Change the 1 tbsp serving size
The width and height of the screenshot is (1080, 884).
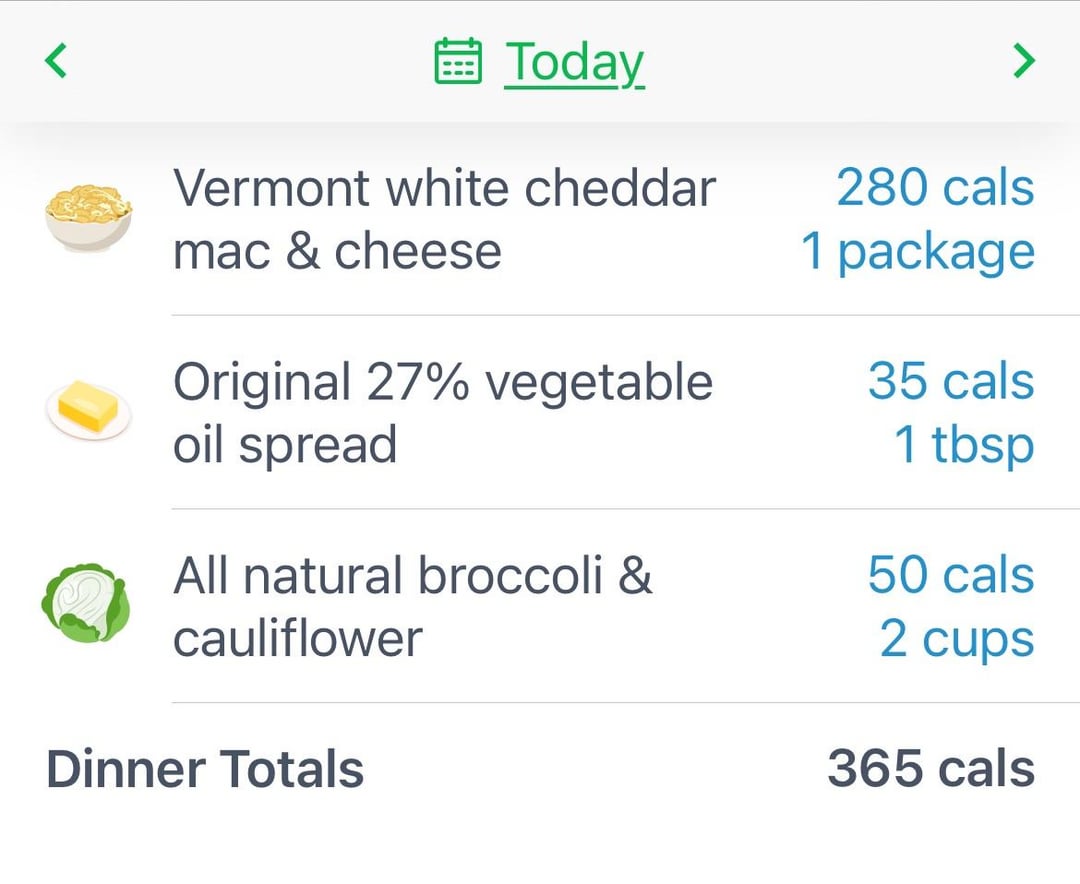click(964, 446)
